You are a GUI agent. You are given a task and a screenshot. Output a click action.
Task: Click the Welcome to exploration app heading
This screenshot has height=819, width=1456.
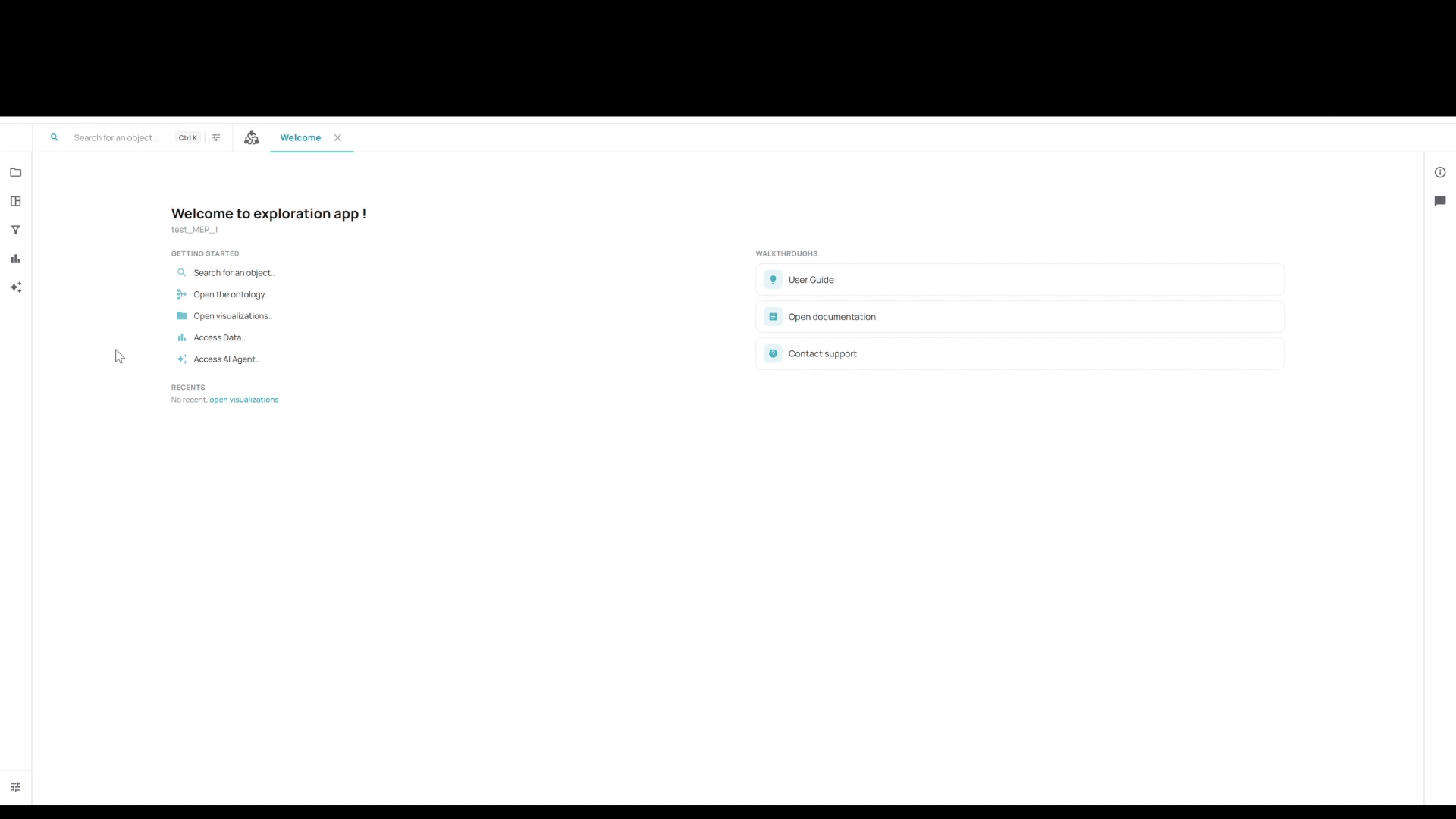[x=268, y=214]
